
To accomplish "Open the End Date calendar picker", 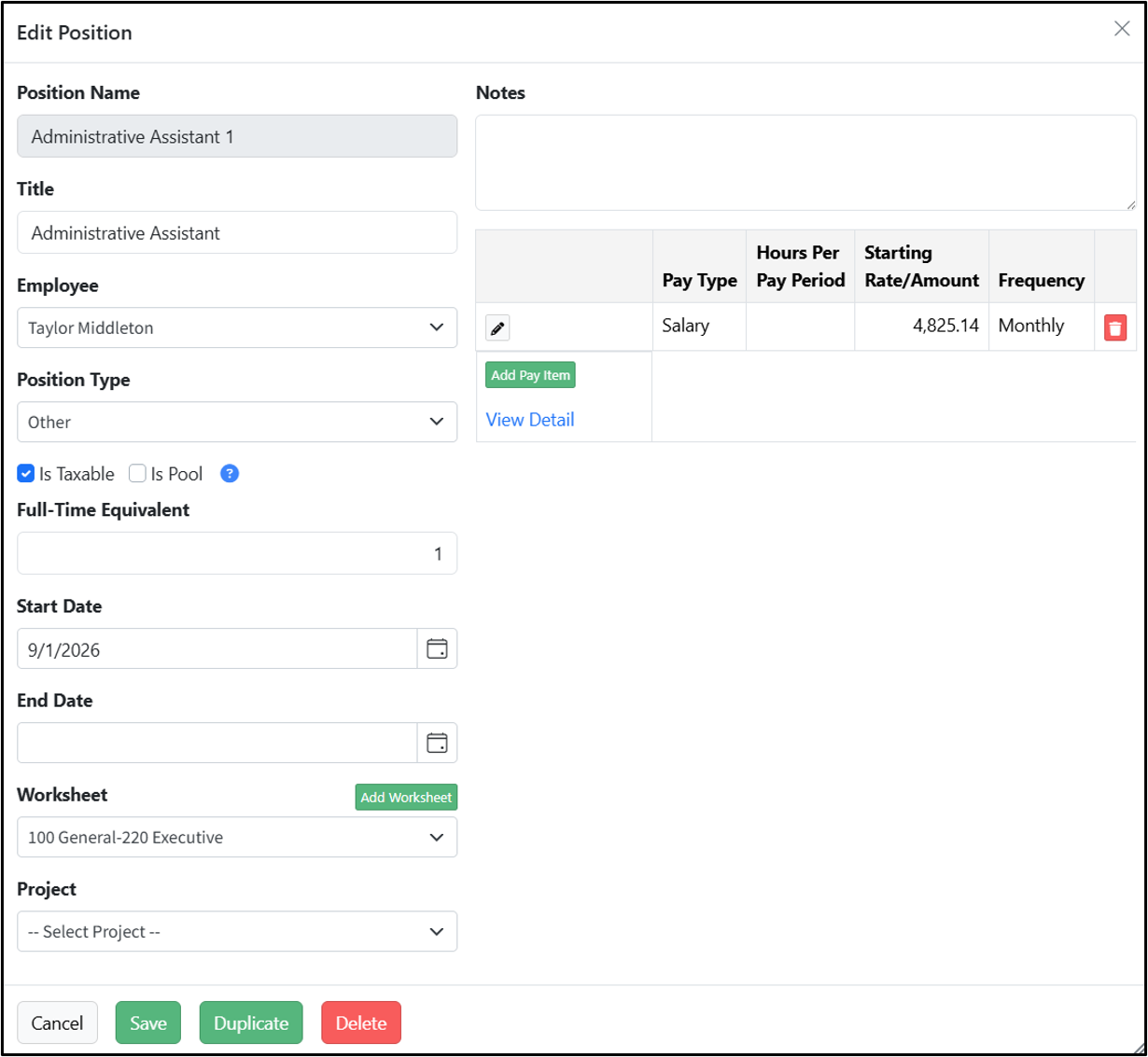I will pos(437,743).
